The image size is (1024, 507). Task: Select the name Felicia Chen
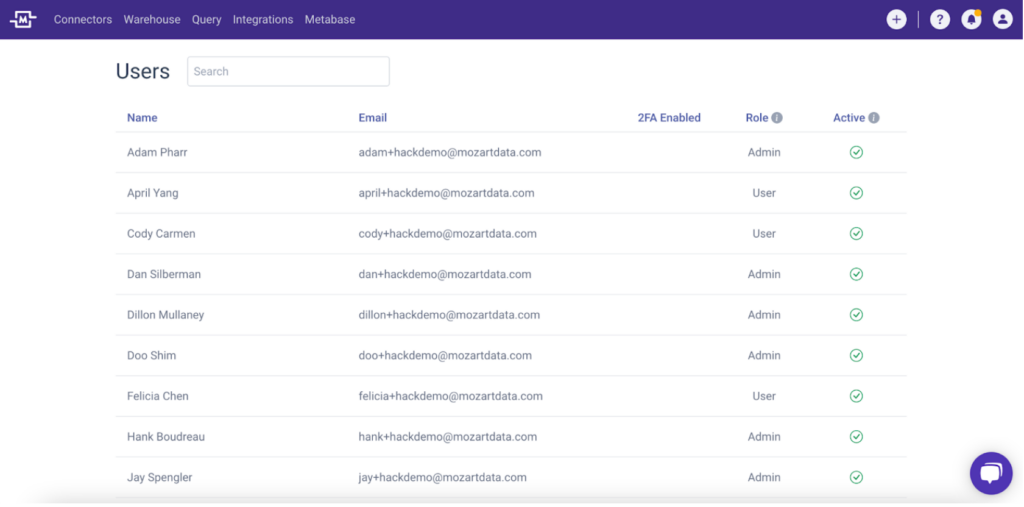click(157, 396)
